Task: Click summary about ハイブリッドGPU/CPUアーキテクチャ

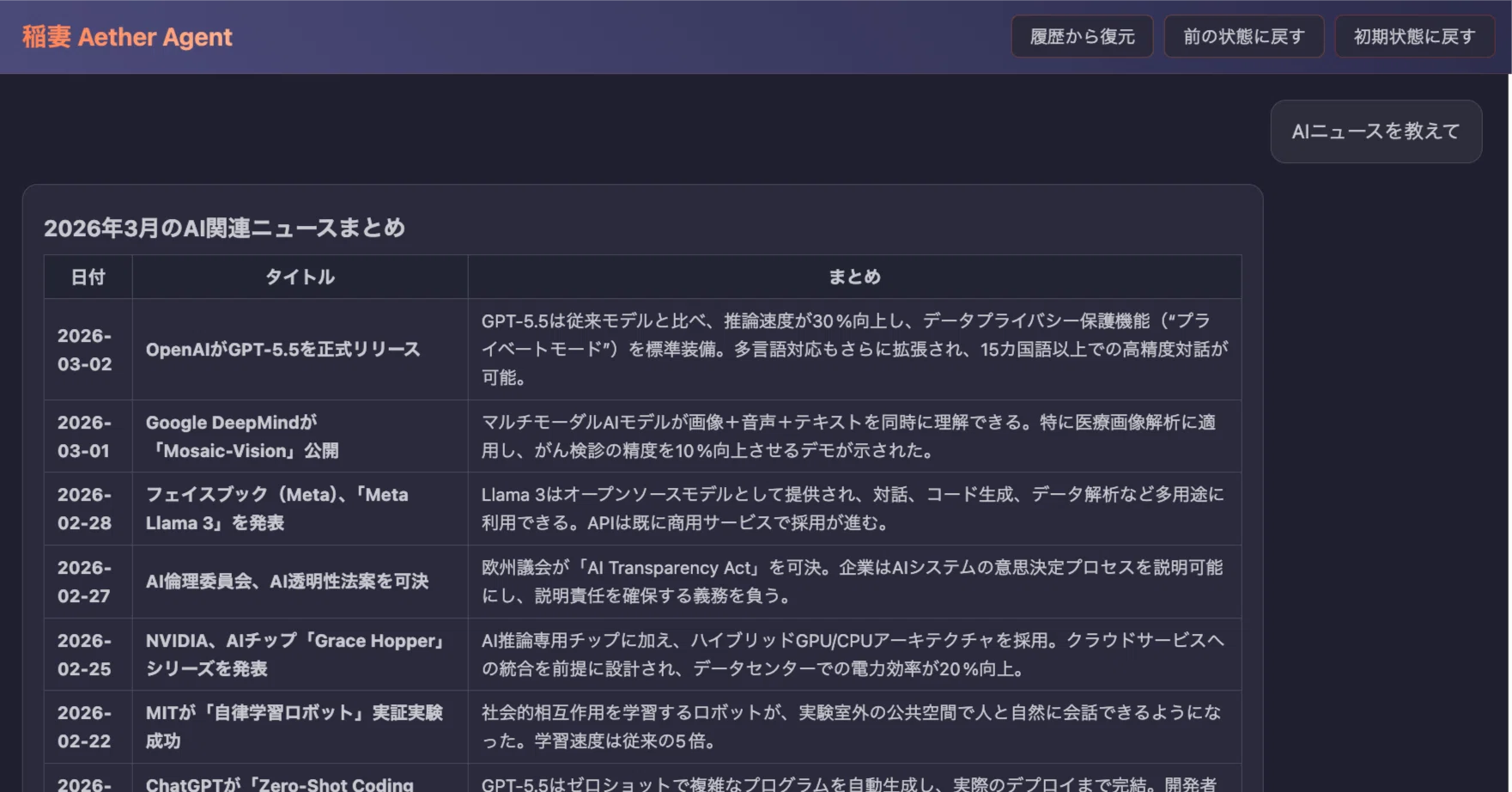Action: tap(853, 655)
